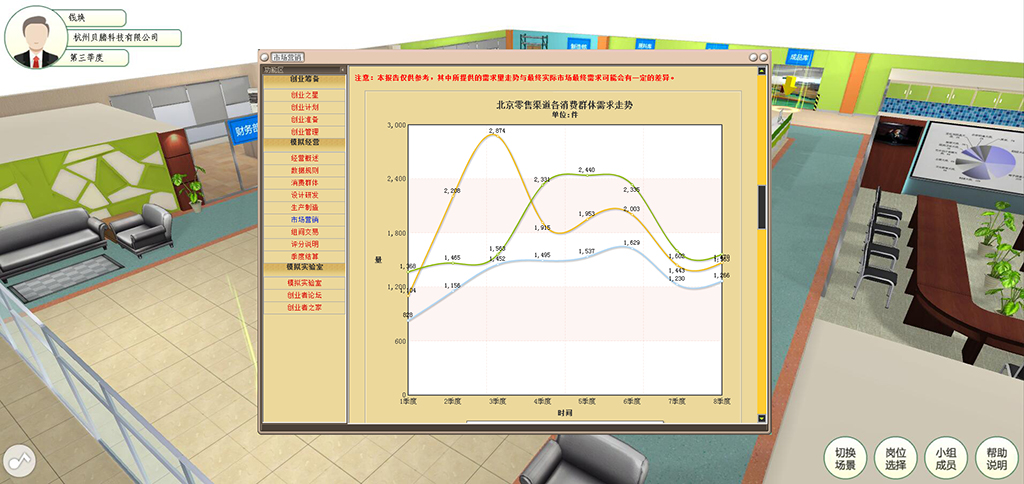Open 帮助说明 help button

click(996, 459)
